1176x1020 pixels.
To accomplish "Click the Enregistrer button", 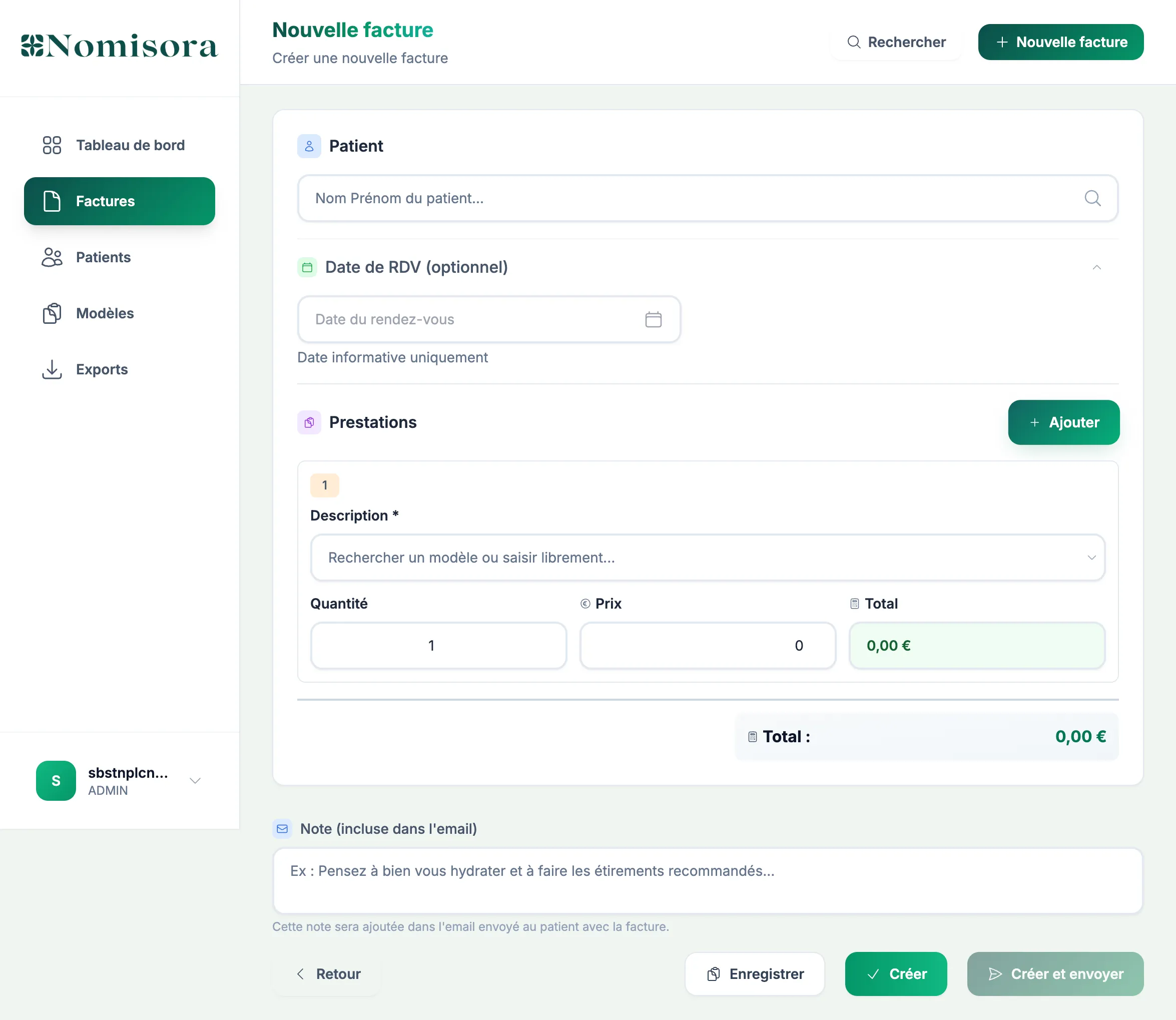I will (755, 974).
